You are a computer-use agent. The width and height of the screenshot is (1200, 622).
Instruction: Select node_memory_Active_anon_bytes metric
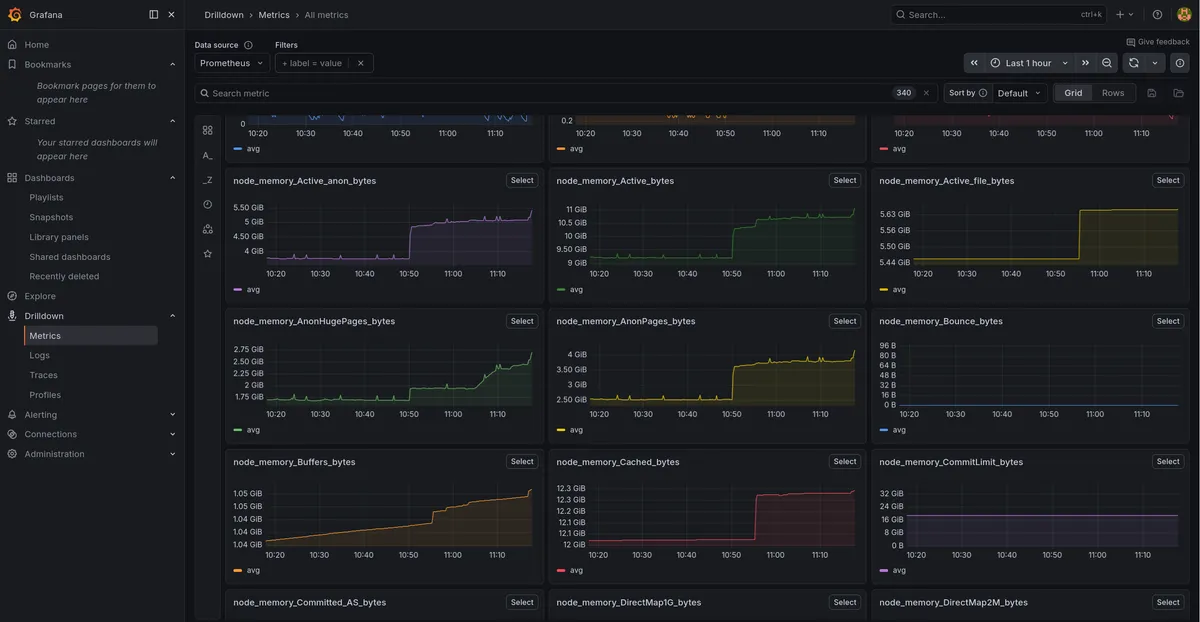(x=522, y=181)
